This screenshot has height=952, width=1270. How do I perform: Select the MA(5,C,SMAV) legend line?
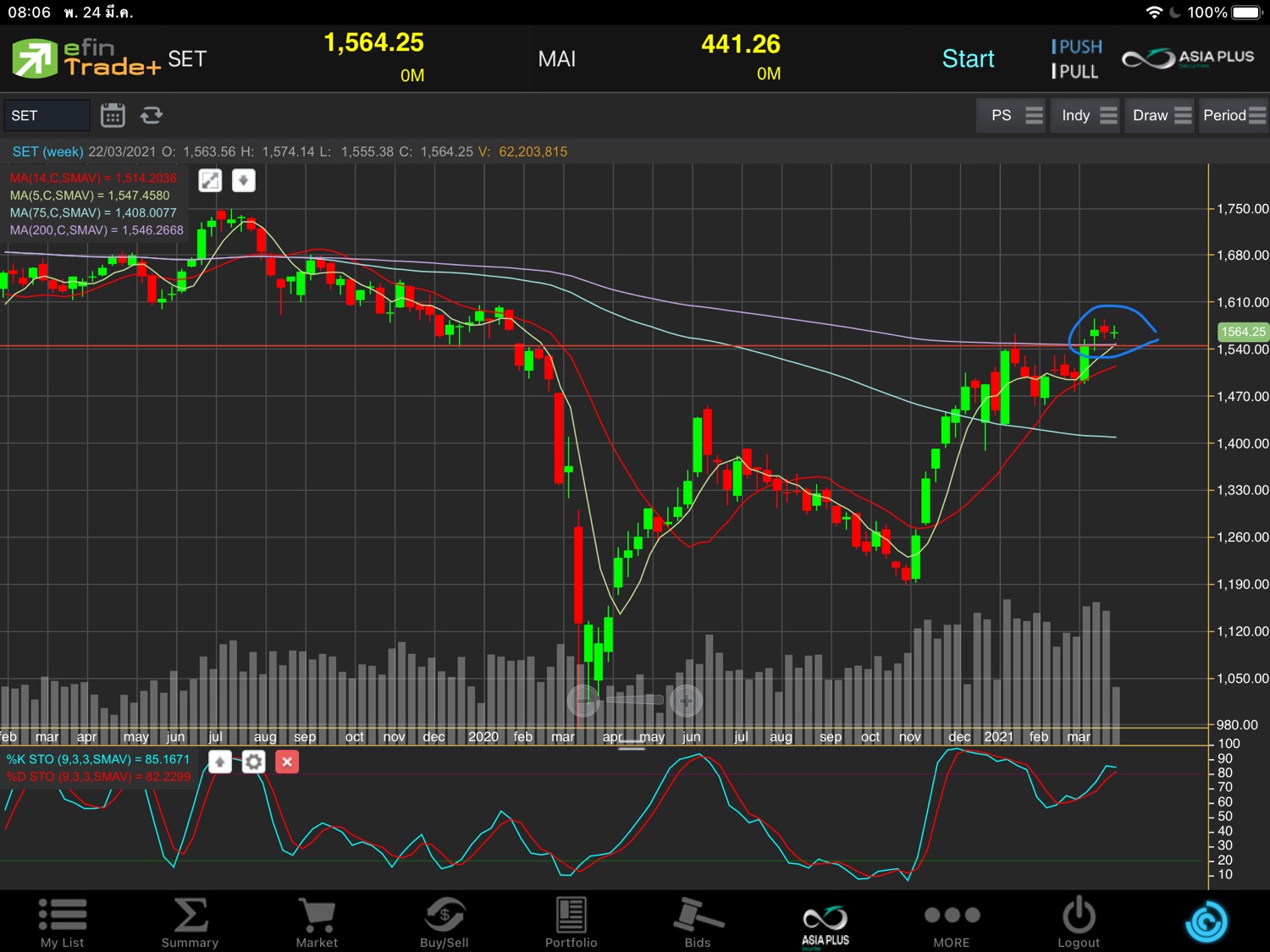(x=90, y=195)
